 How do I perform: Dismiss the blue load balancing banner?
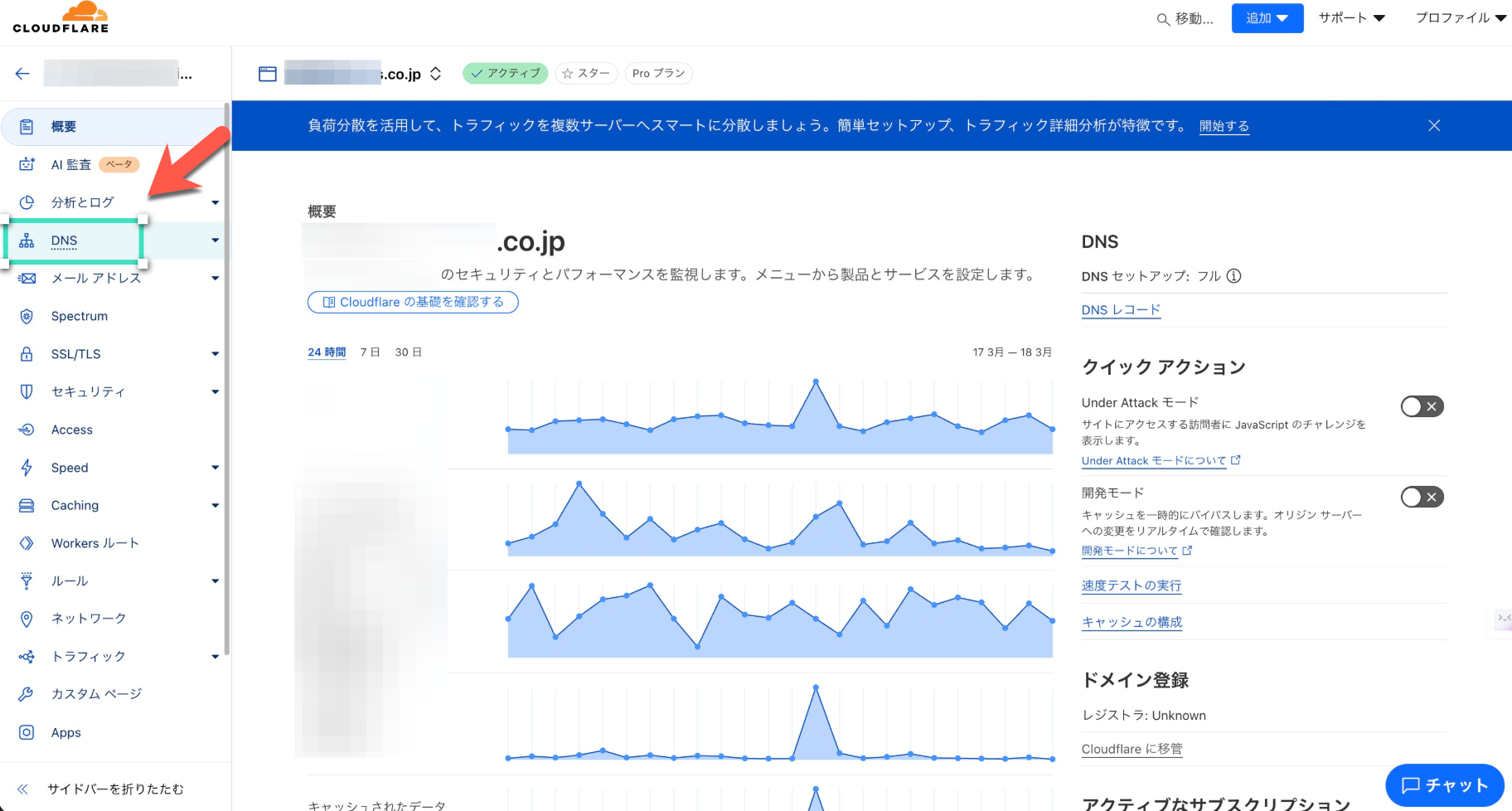point(1434,125)
